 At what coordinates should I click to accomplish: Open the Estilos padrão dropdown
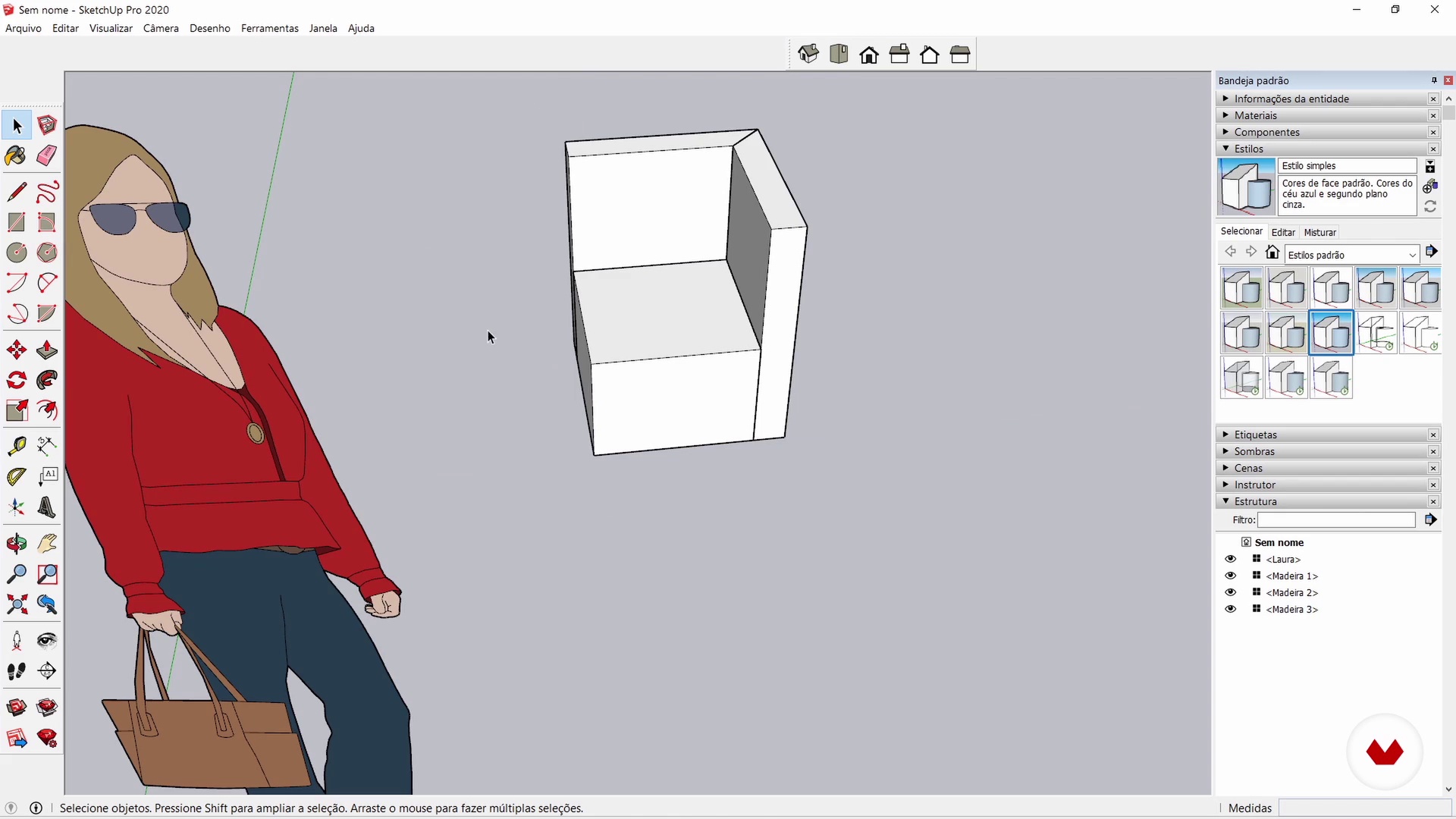[x=1352, y=255]
